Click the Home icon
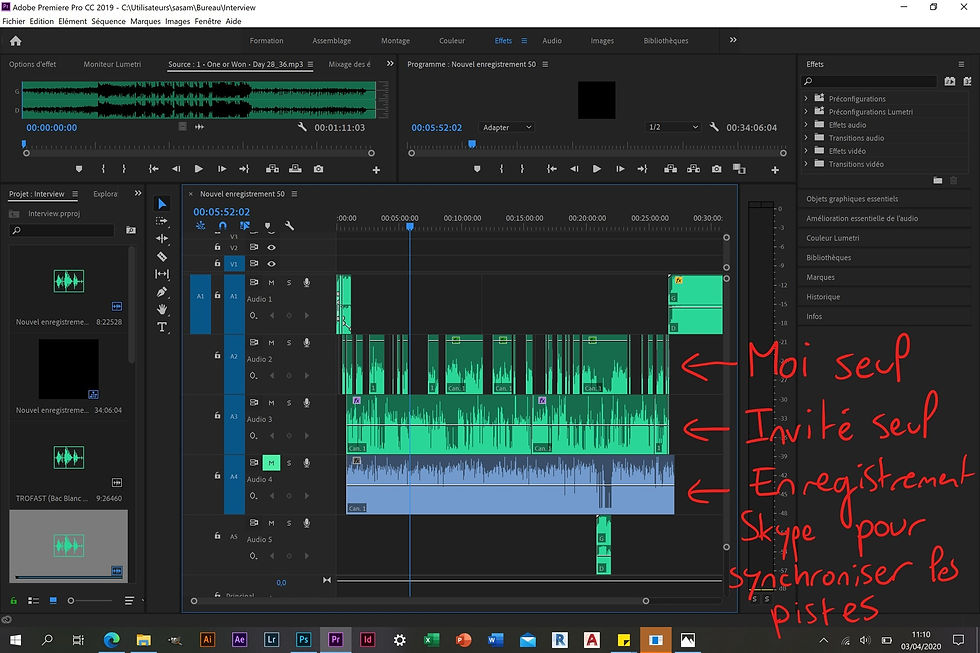The image size is (980, 653). 16,41
